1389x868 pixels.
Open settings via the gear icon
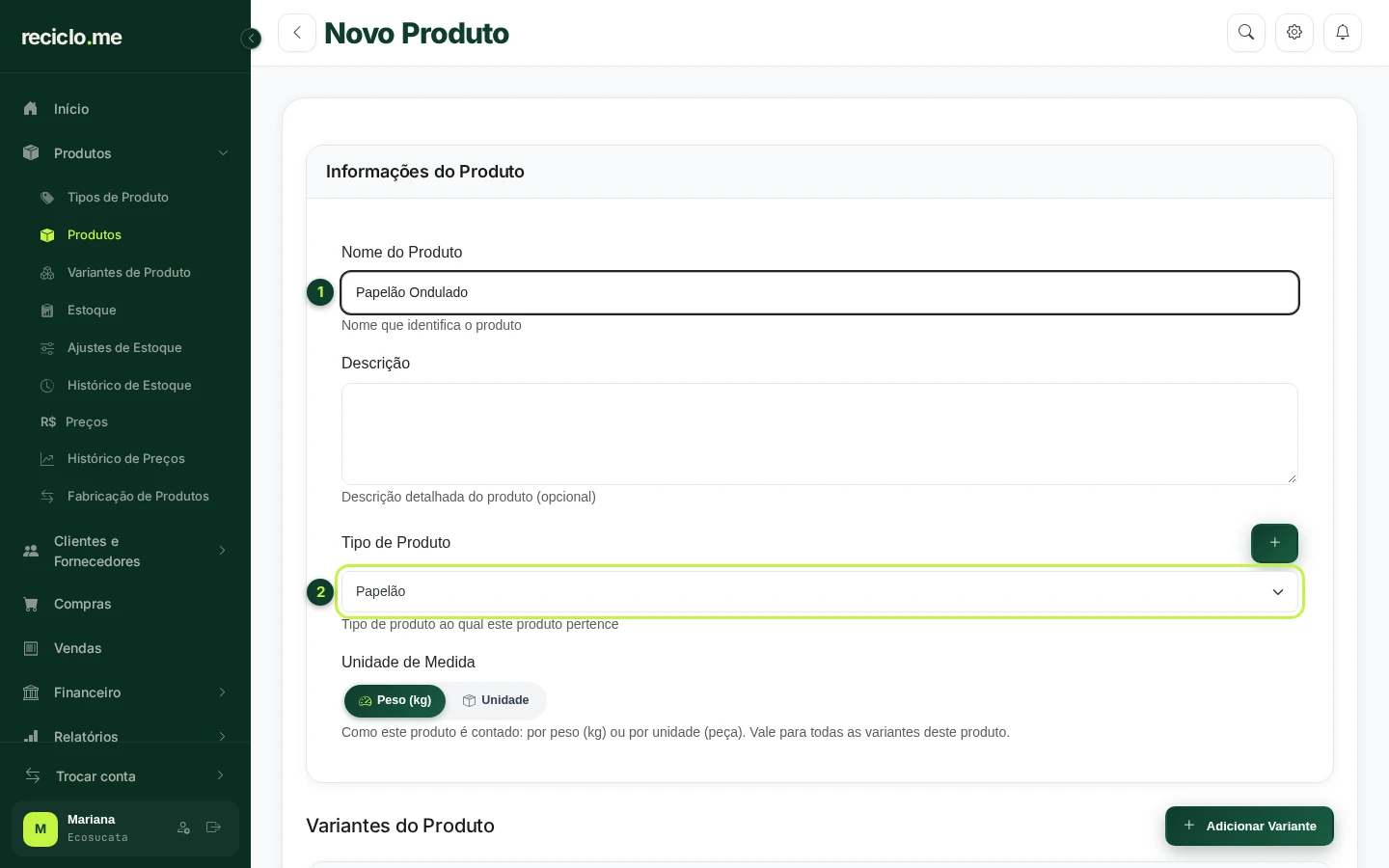pyautogui.click(x=1294, y=33)
